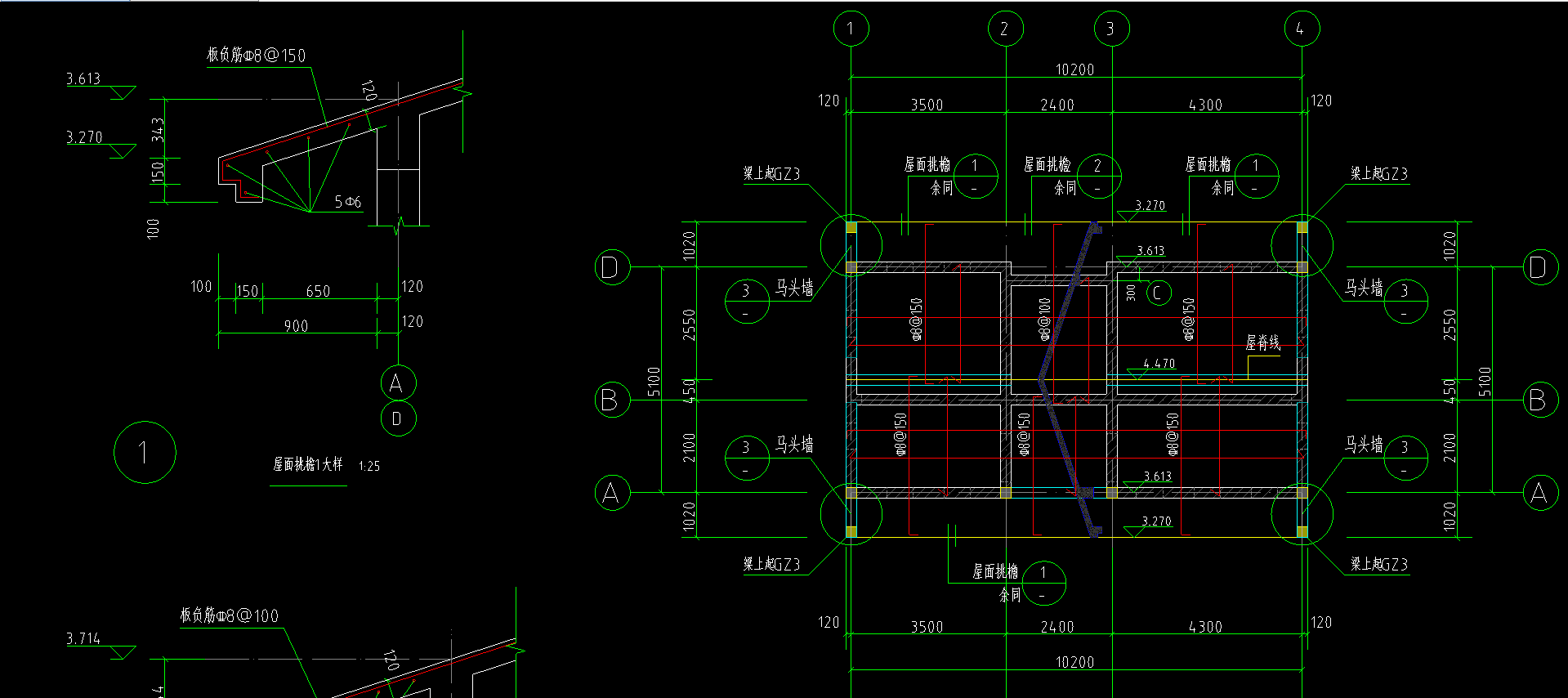Select the top '4300' dimension text

(x=1205, y=105)
